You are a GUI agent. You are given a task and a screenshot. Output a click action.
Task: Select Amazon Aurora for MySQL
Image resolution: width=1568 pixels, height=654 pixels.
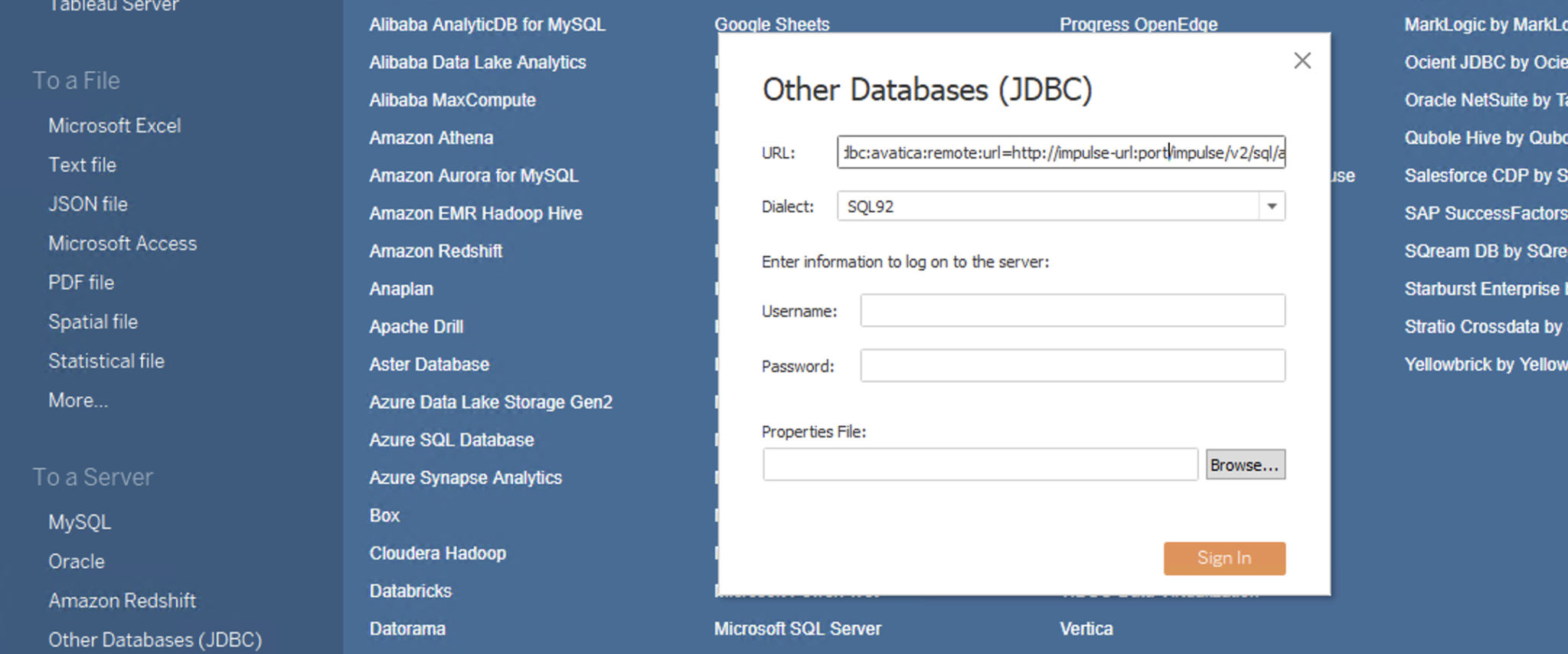(x=474, y=175)
